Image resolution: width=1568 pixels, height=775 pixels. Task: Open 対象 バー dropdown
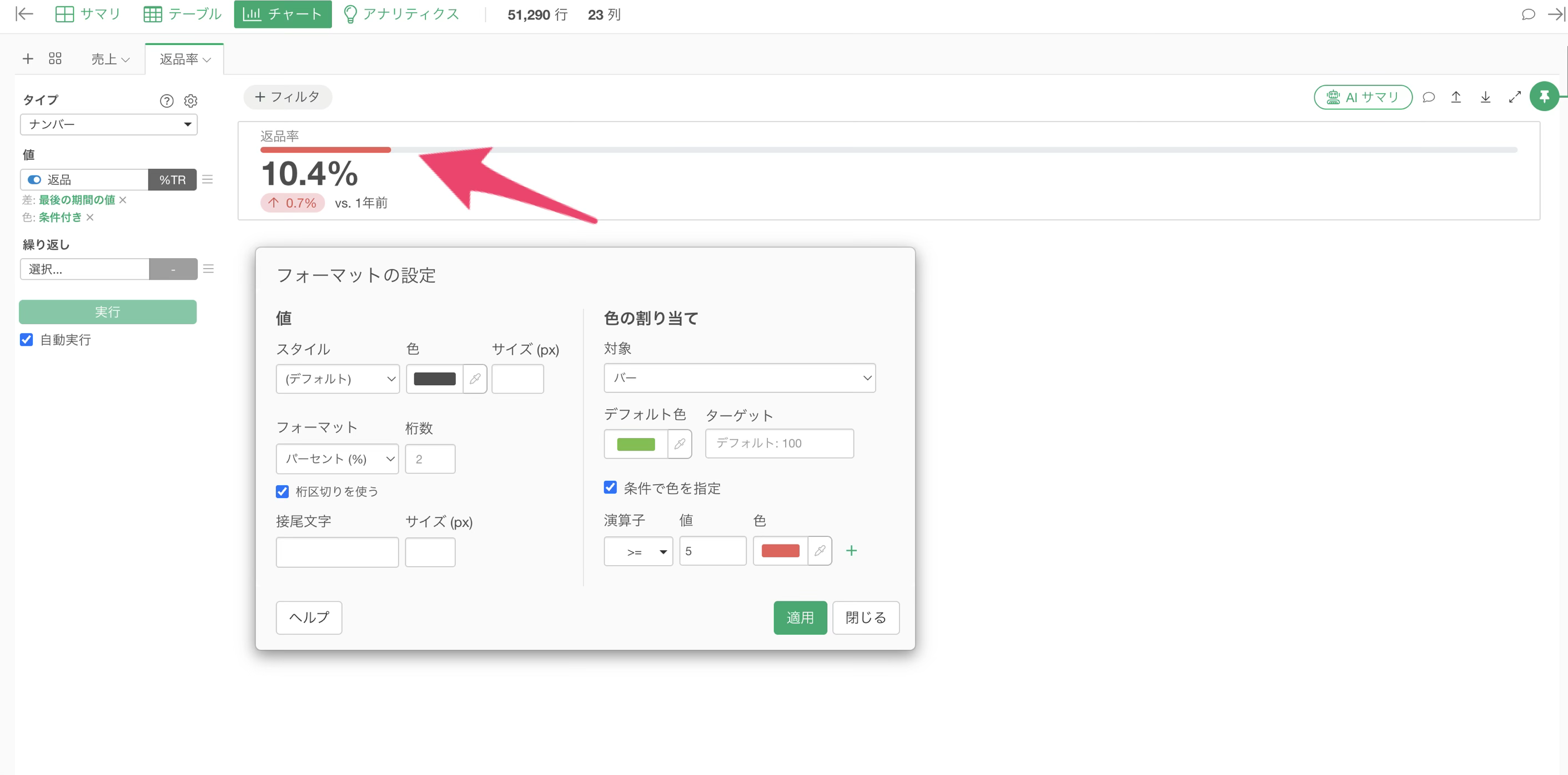point(740,378)
